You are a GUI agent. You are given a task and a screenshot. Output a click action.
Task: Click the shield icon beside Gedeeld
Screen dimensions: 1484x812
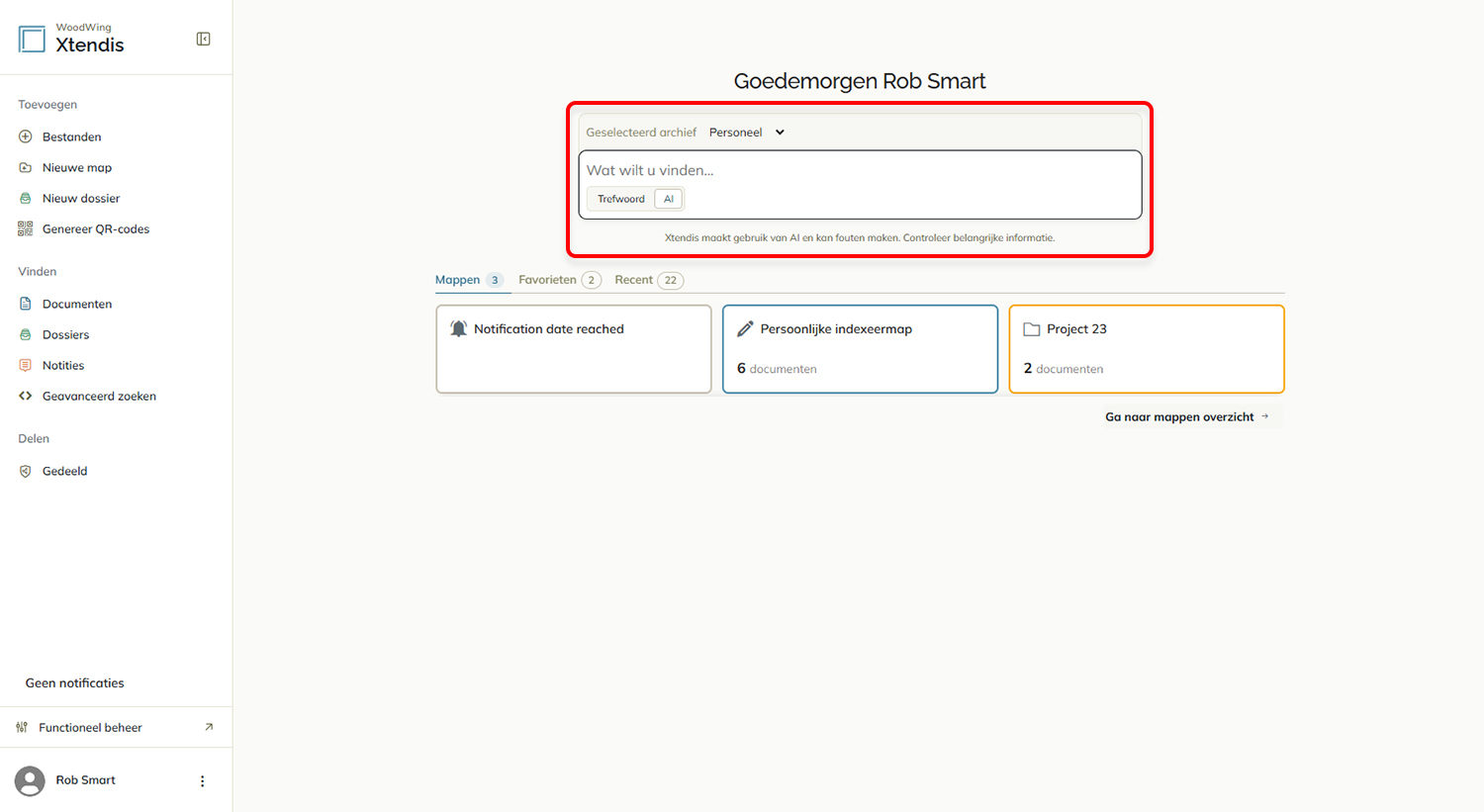point(26,471)
